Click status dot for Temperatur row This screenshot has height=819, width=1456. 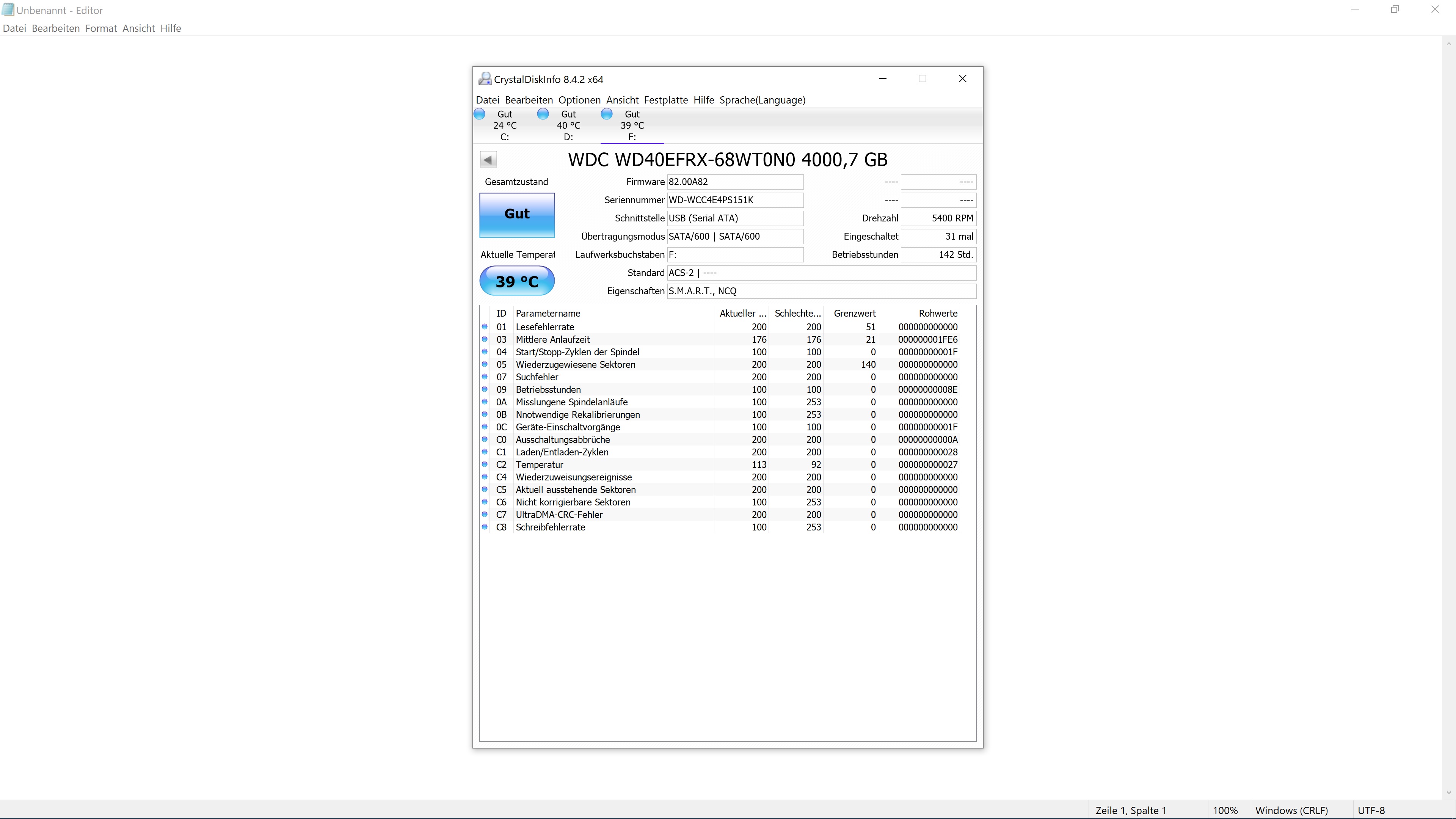pyautogui.click(x=485, y=464)
